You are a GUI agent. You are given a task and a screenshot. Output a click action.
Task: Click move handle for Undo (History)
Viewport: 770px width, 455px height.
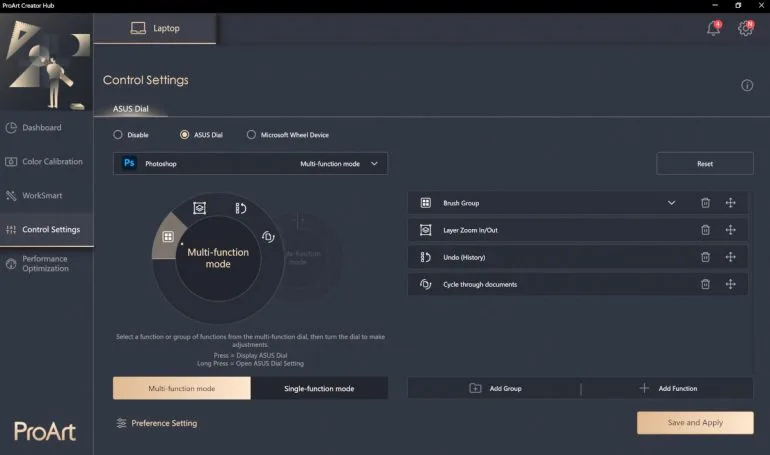click(731, 257)
